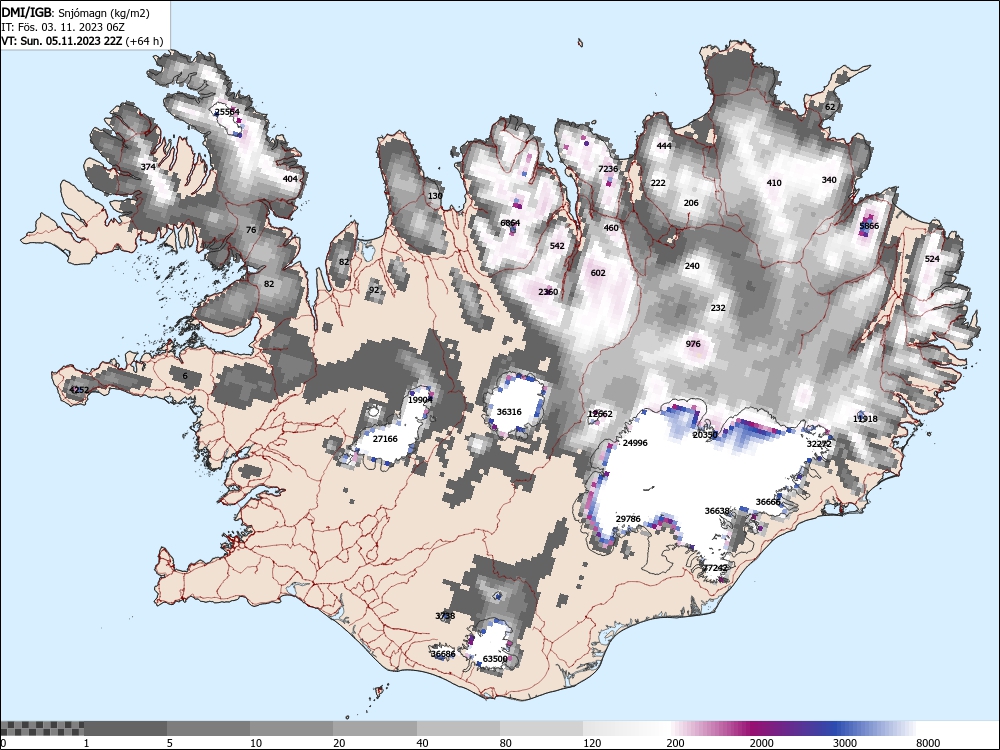
Task: Click the snow value 524 on the map
Action: tap(932, 258)
